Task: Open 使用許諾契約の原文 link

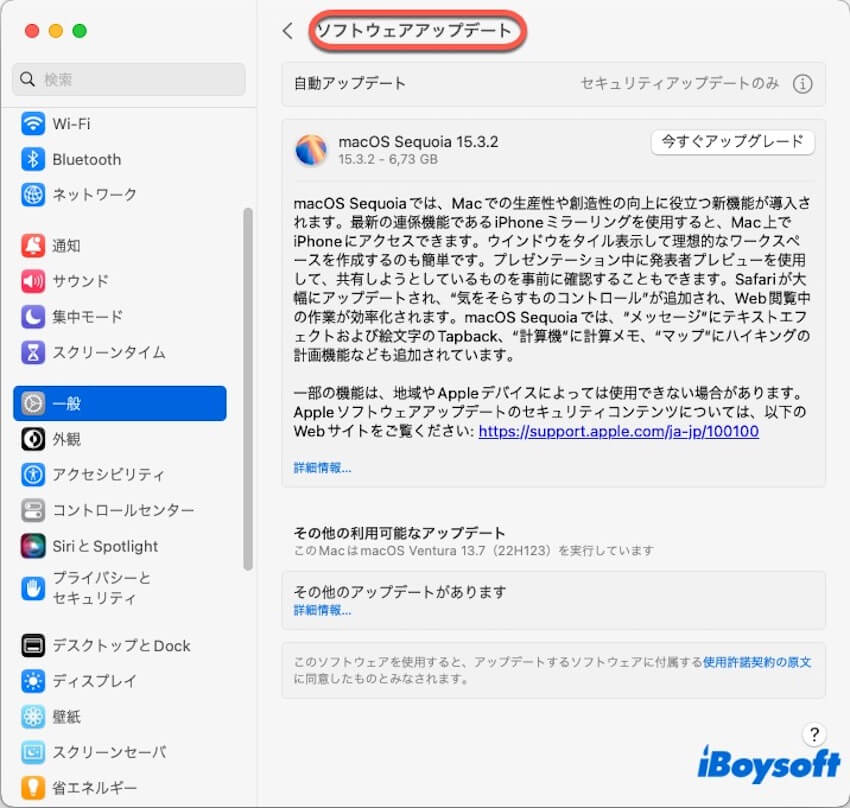Action: 756,662
